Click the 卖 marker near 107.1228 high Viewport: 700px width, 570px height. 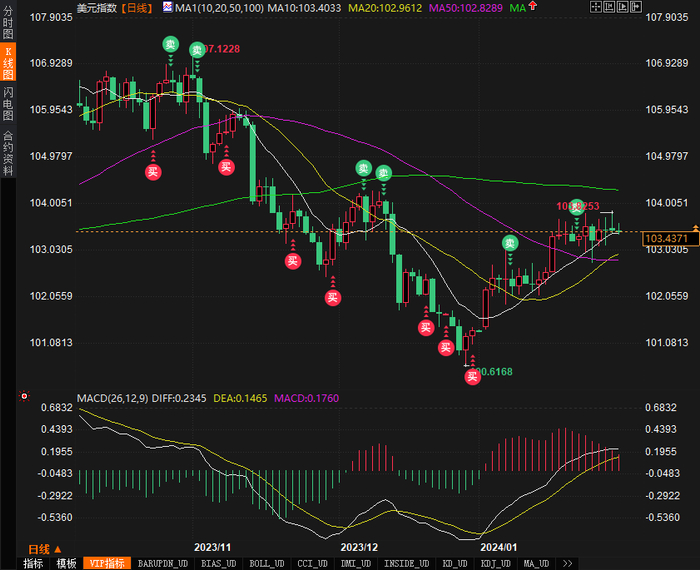pos(197,50)
